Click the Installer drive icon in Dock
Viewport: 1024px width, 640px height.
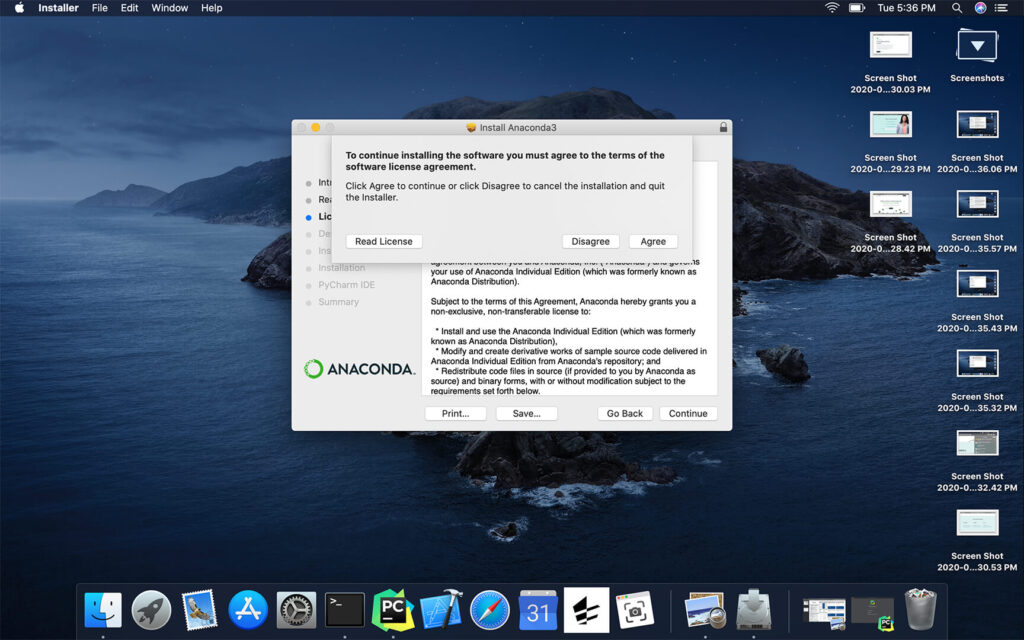coord(754,611)
